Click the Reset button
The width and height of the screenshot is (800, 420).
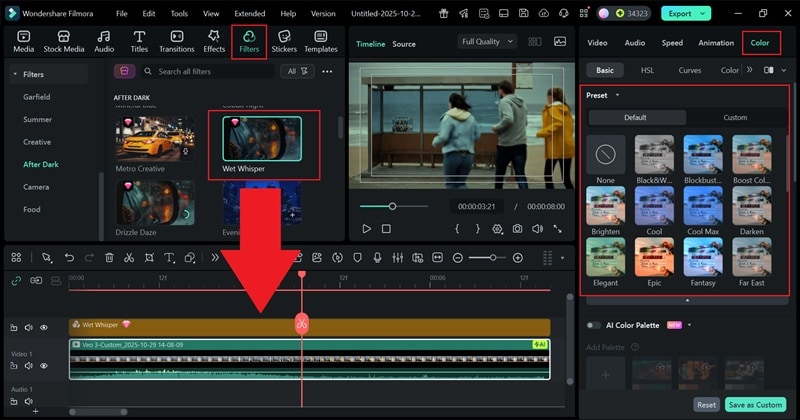pyautogui.click(x=706, y=405)
